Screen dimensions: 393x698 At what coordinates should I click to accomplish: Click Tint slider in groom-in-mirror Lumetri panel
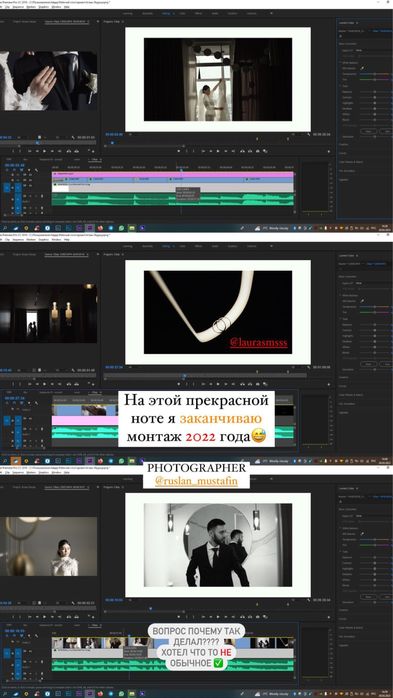[375, 545]
